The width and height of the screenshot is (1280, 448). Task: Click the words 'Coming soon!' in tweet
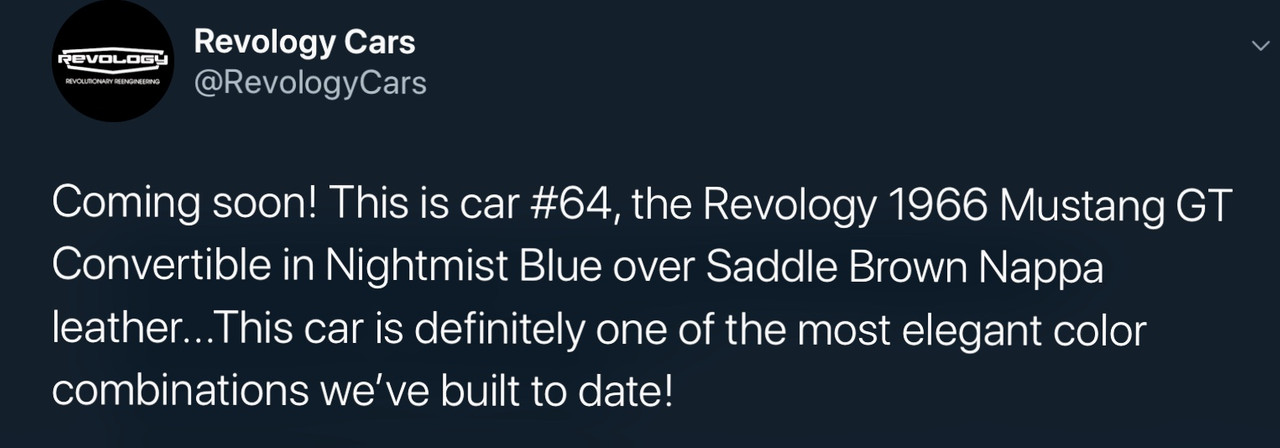pyautogui.click(x=184, y=207)
